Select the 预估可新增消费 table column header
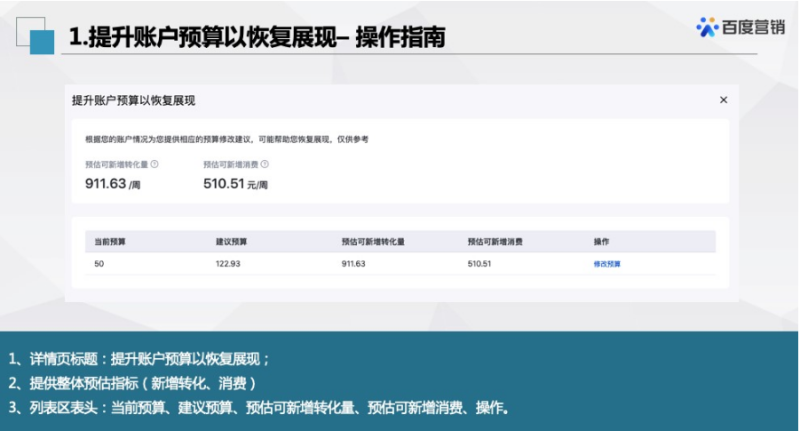This screenshot has width=800, height=431. (x=495, y=242)
